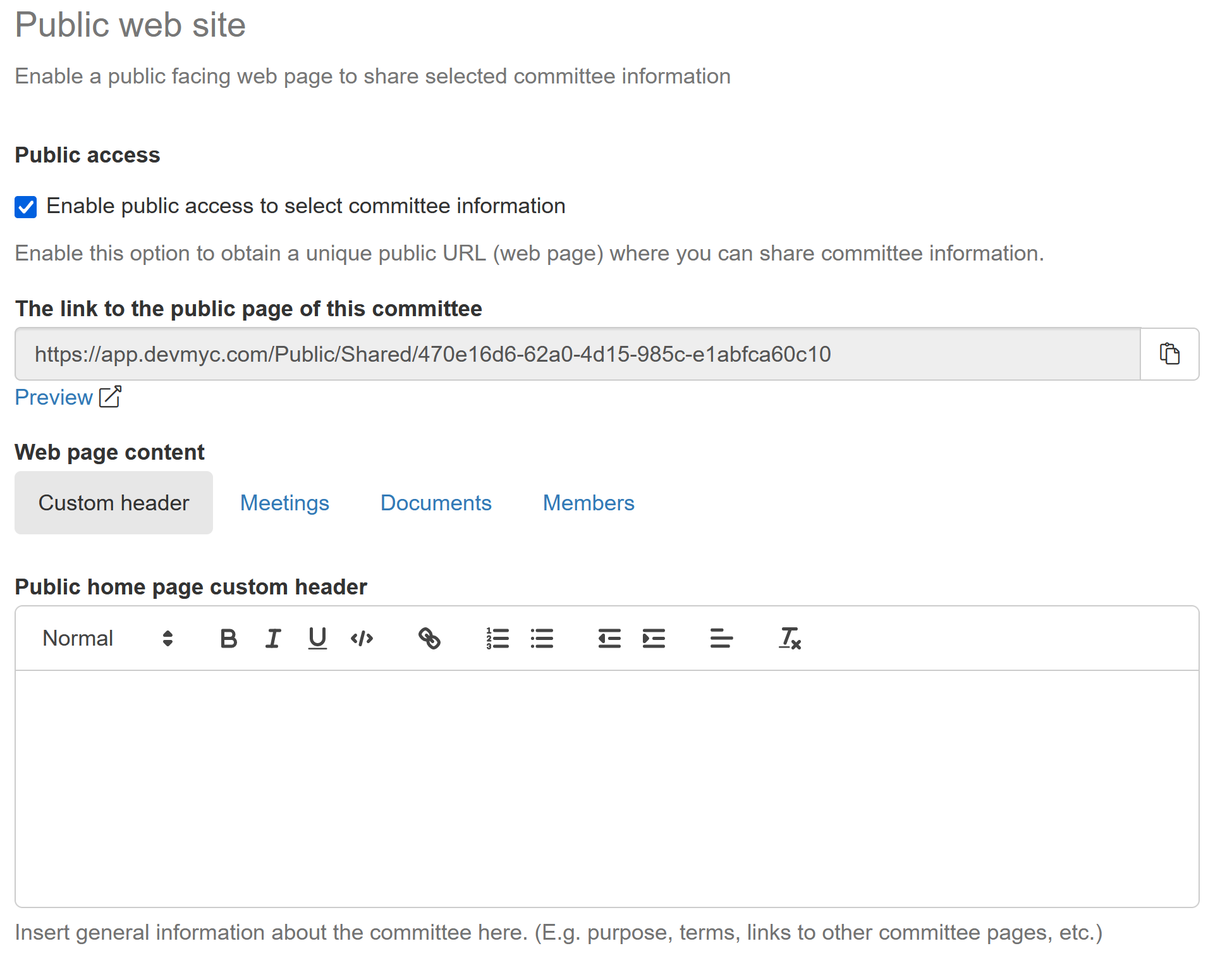Click the Bold formatting icon
The height and width of the screenshot is (965, 1232).
(228, 639)
